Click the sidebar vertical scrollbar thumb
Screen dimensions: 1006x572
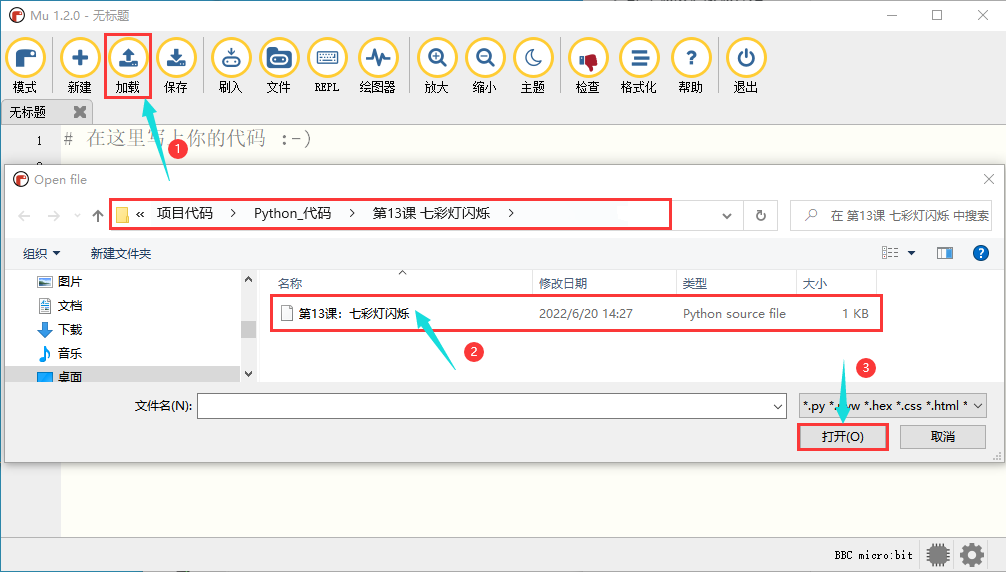(248, 329)
